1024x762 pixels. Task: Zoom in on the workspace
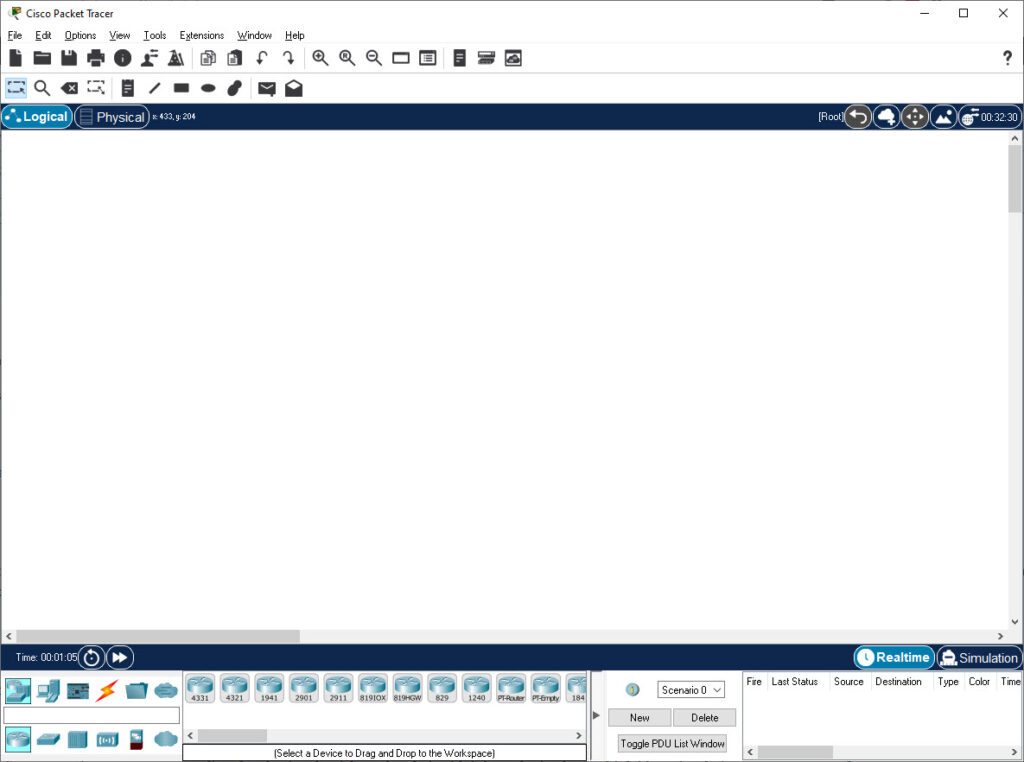[320, 58]
